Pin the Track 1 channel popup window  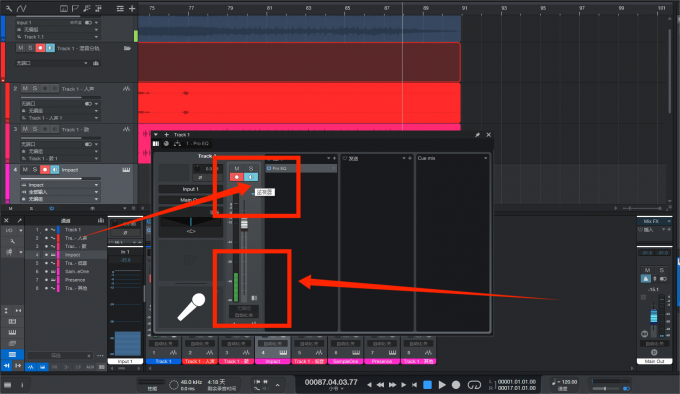(x=477, y=135)
